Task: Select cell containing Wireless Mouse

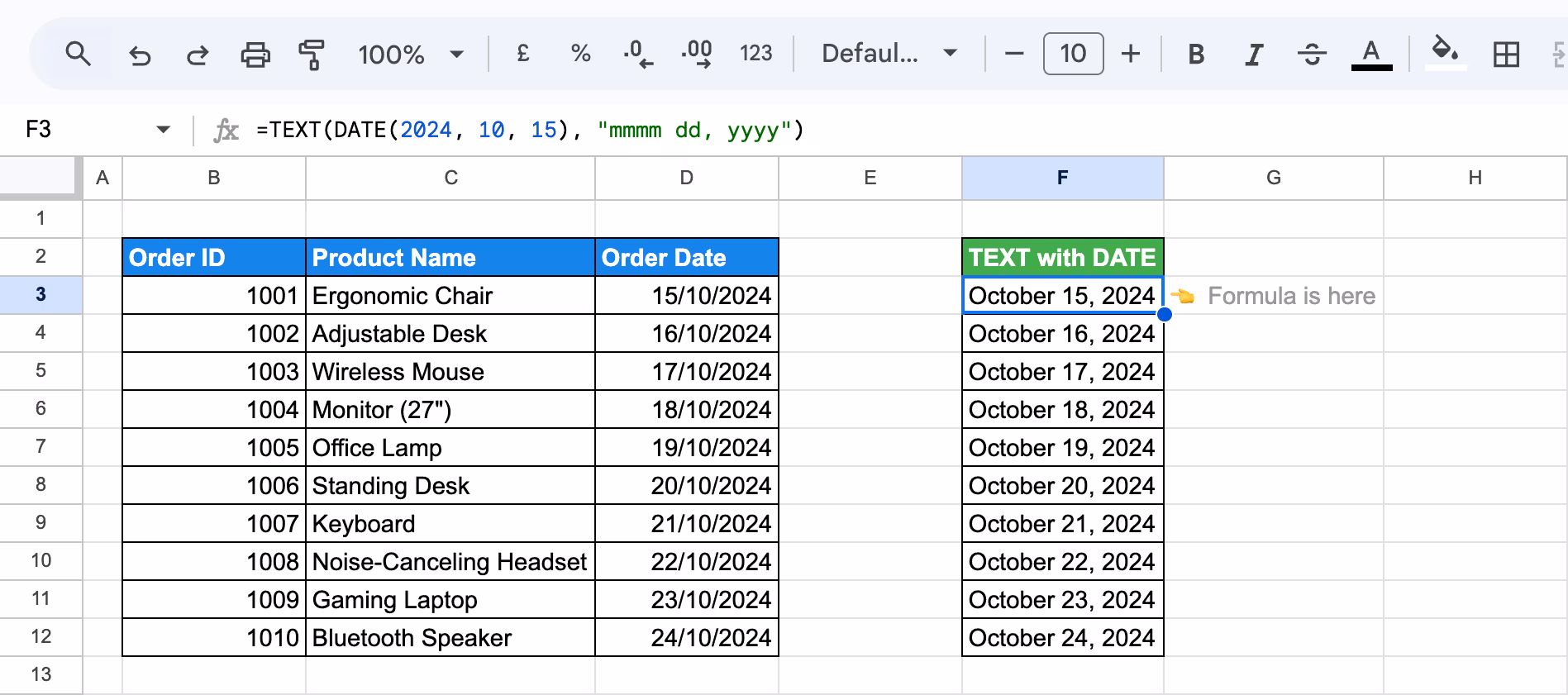Action: pos(450,371)
